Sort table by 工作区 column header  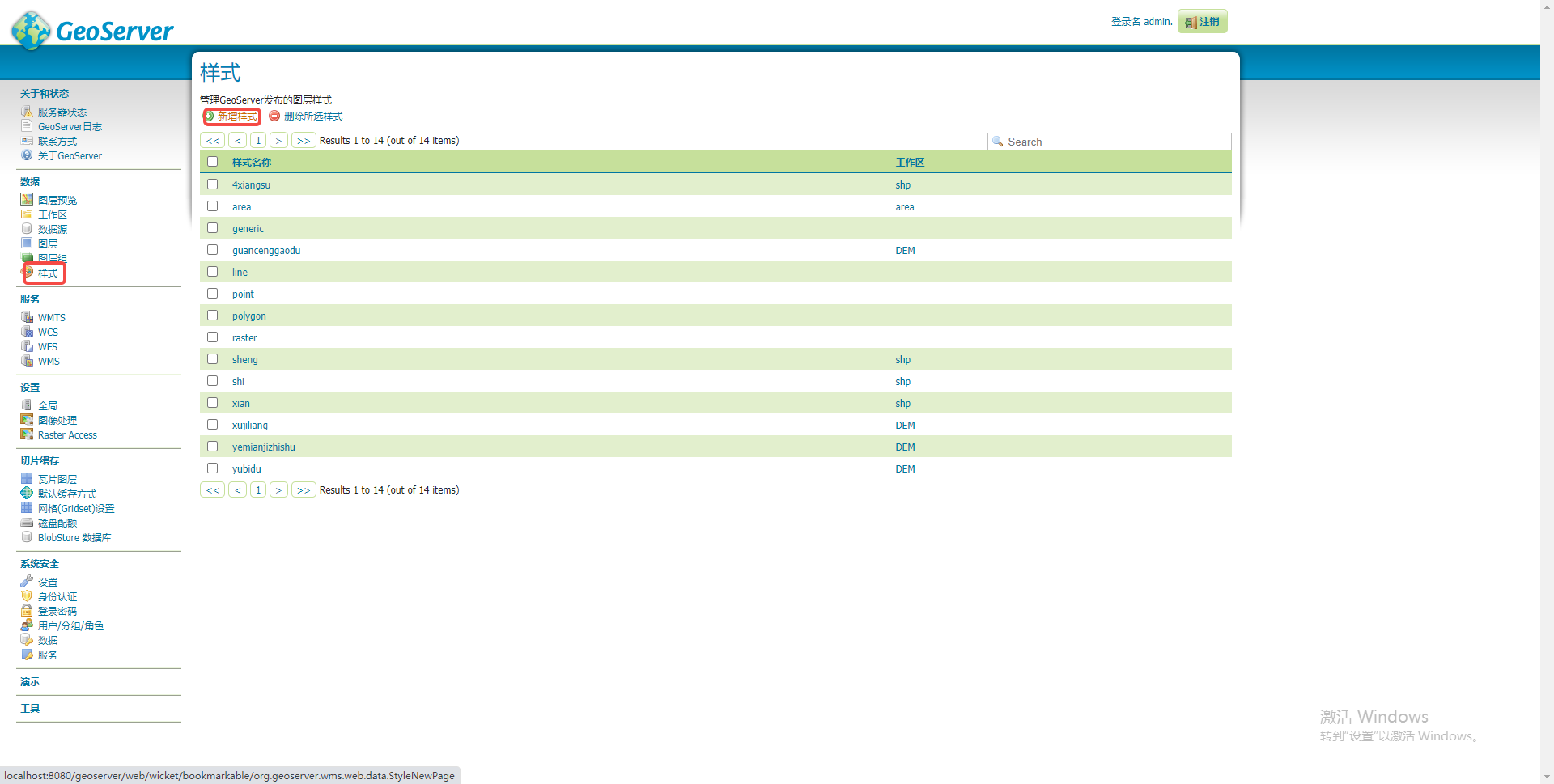(x=910, y=163)
